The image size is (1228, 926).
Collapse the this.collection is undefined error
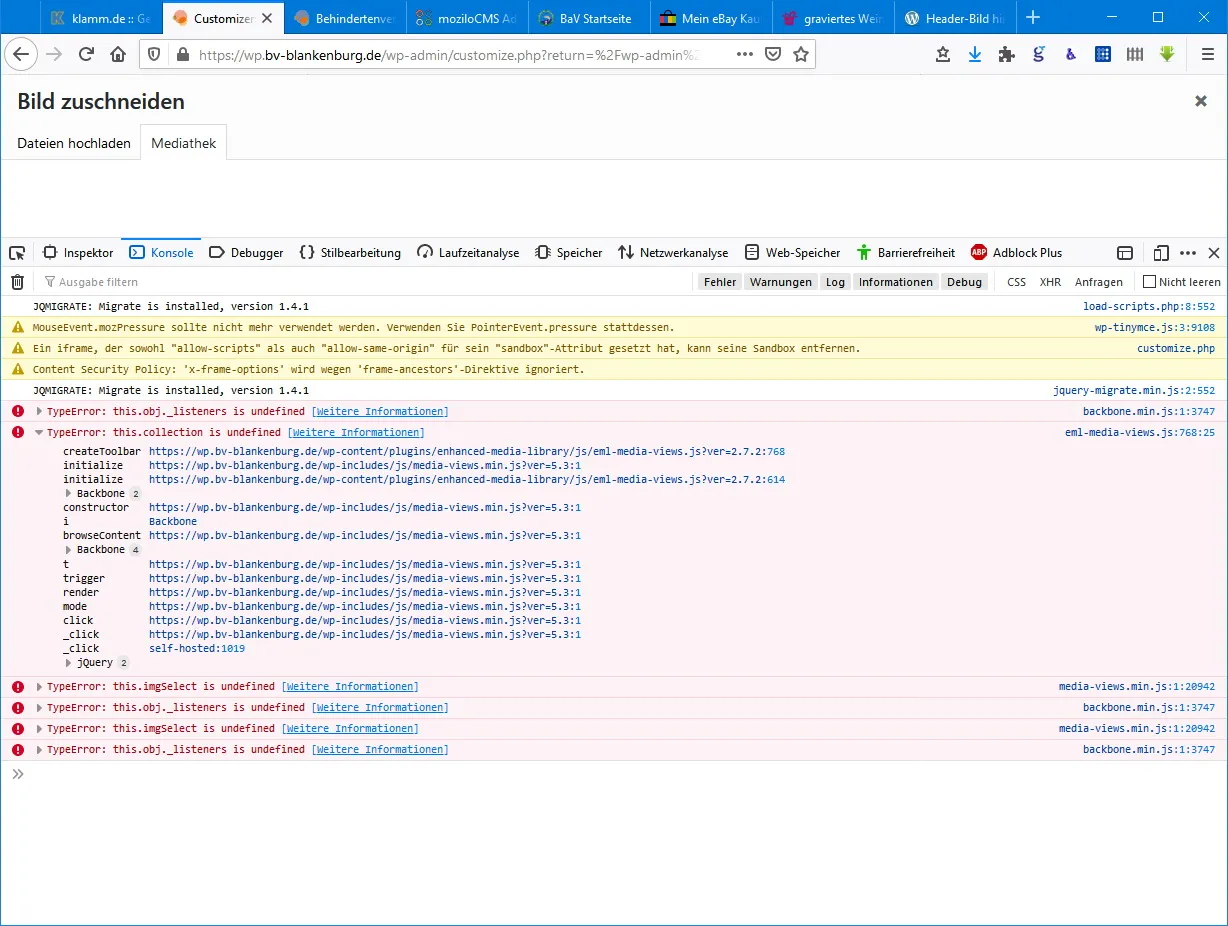tap(39, 433)
